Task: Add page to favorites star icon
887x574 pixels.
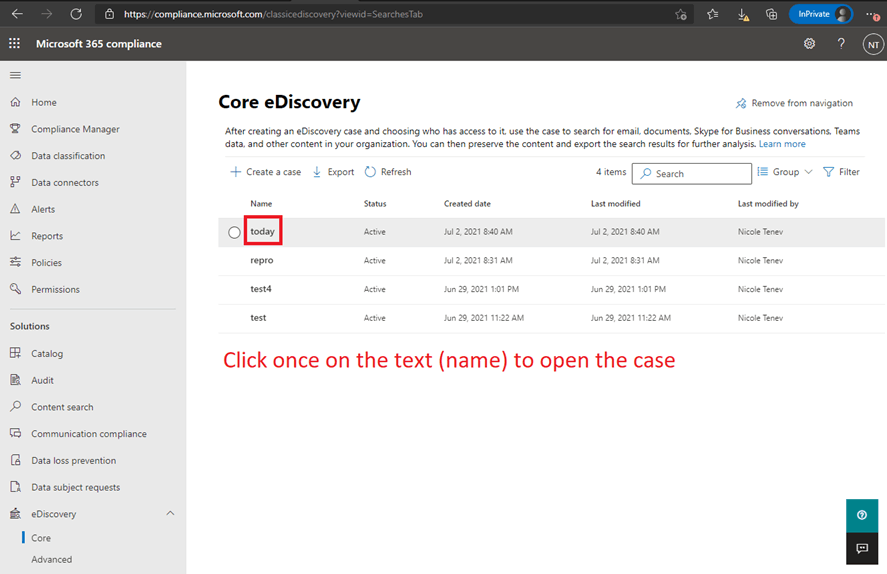Action: pos(681,15)
